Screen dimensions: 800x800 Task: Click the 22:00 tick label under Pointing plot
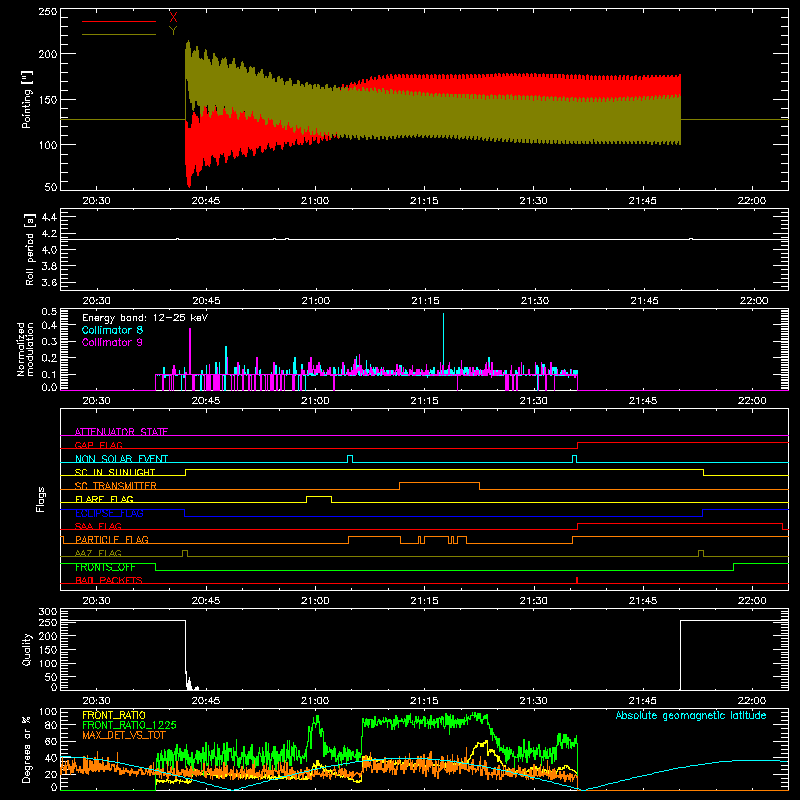point(752,201)
